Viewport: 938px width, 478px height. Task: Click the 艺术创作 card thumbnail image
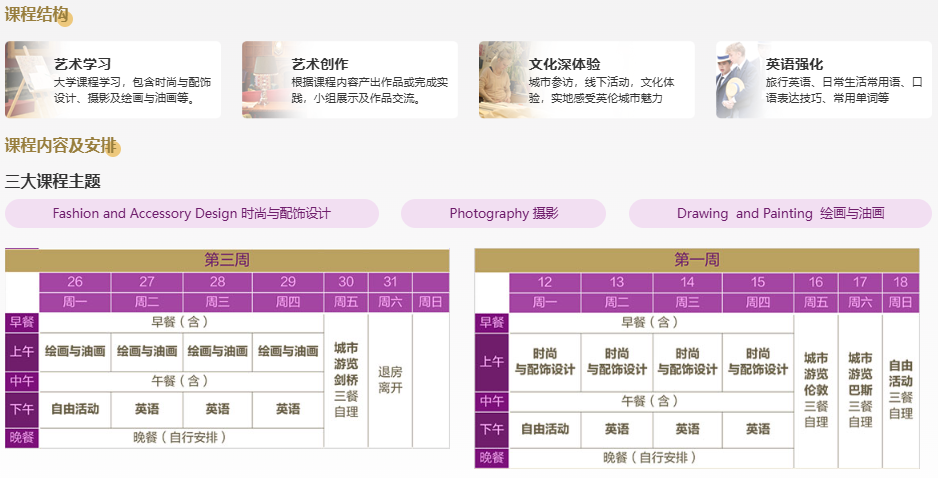pyautogui.click(x=265, y=80)
